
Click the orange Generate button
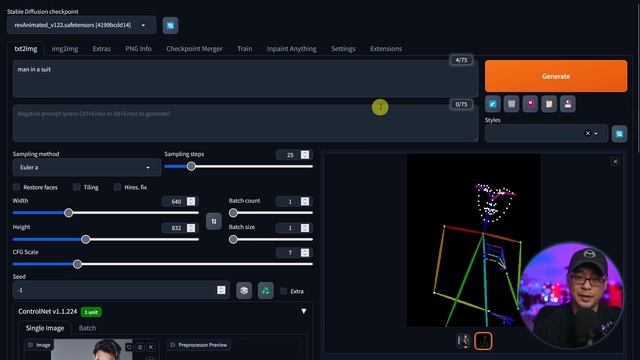(x=556, y=76)
